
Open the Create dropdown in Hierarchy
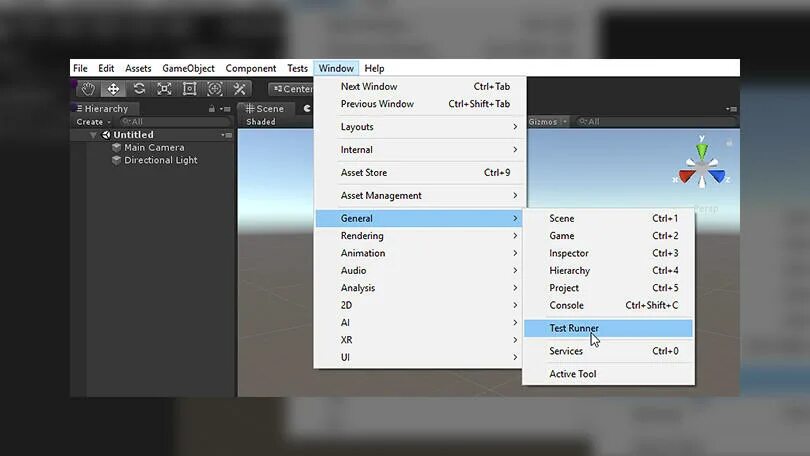point(94,122)
